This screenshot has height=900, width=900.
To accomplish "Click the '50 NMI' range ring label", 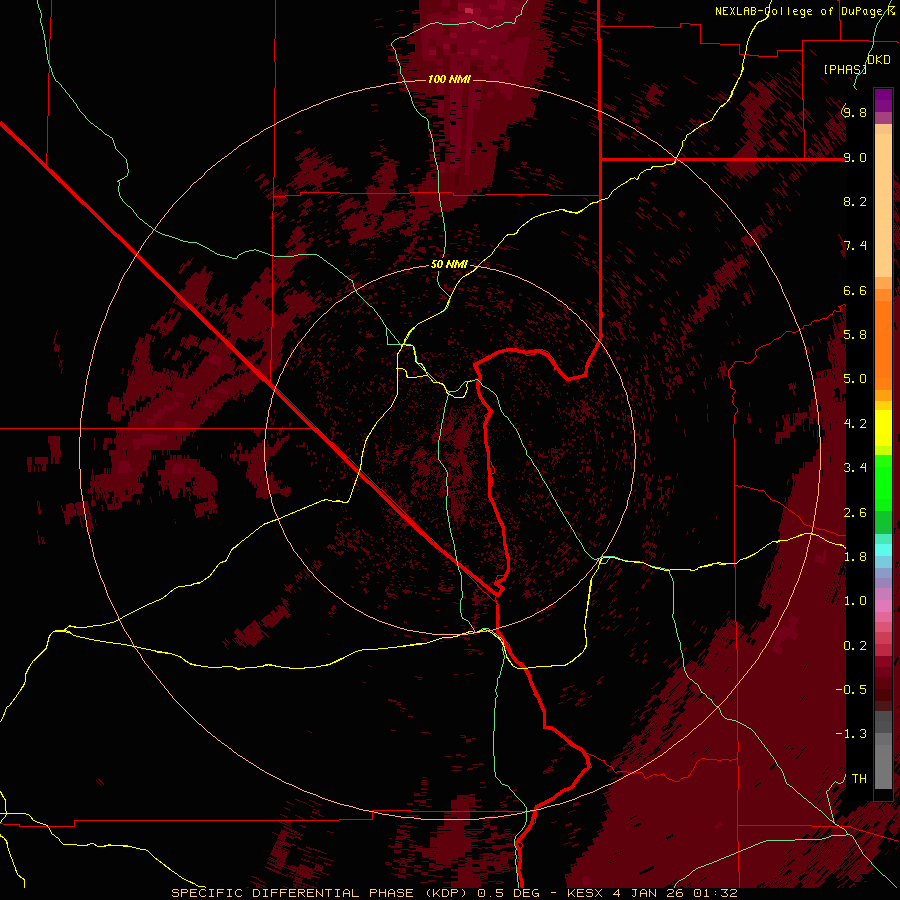I will point(449,265).
